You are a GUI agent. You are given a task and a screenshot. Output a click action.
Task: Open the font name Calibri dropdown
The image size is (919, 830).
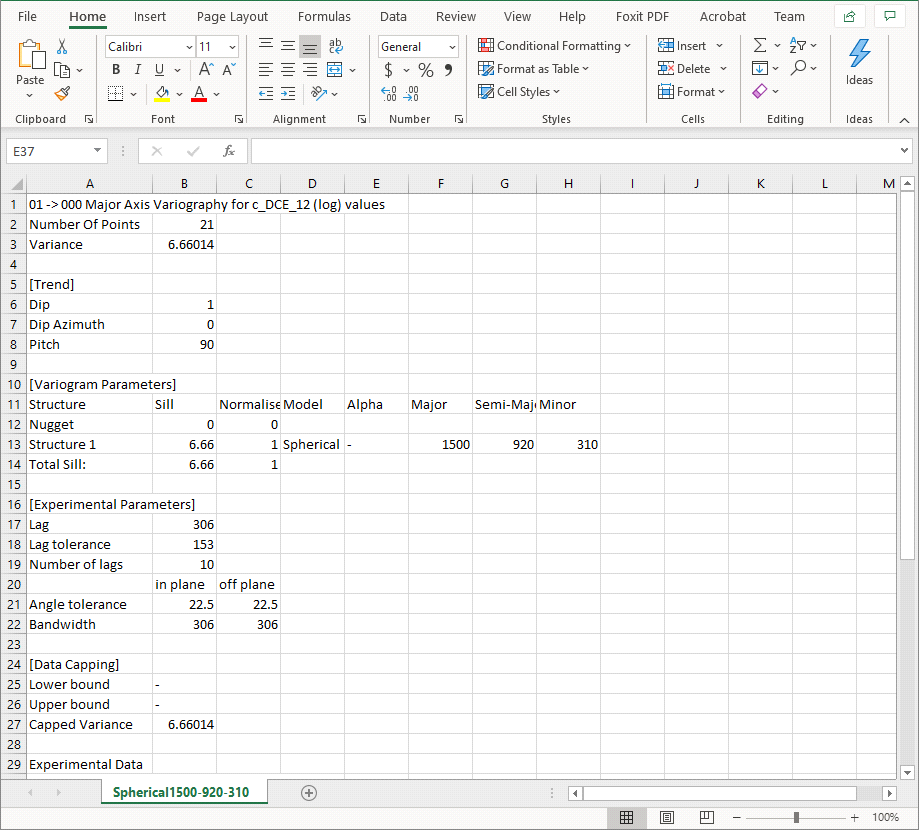(189, 47)
